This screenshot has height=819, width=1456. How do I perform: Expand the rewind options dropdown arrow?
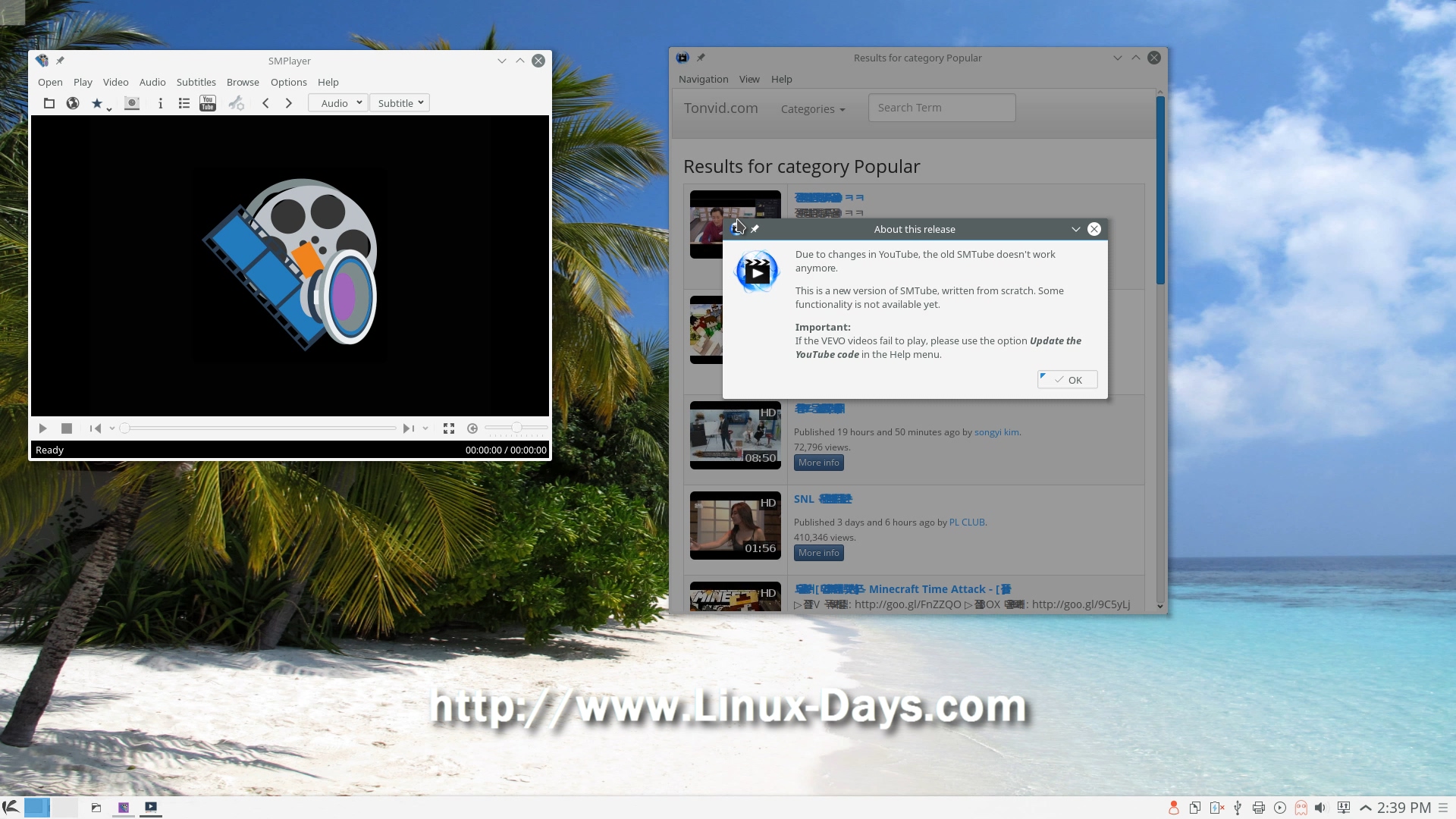tap(112, 428)
